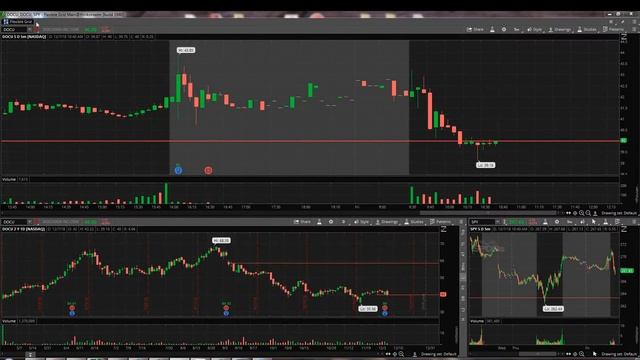
Task: Click patterns icon in SPY chart toolbar
Action: (617, 222)
